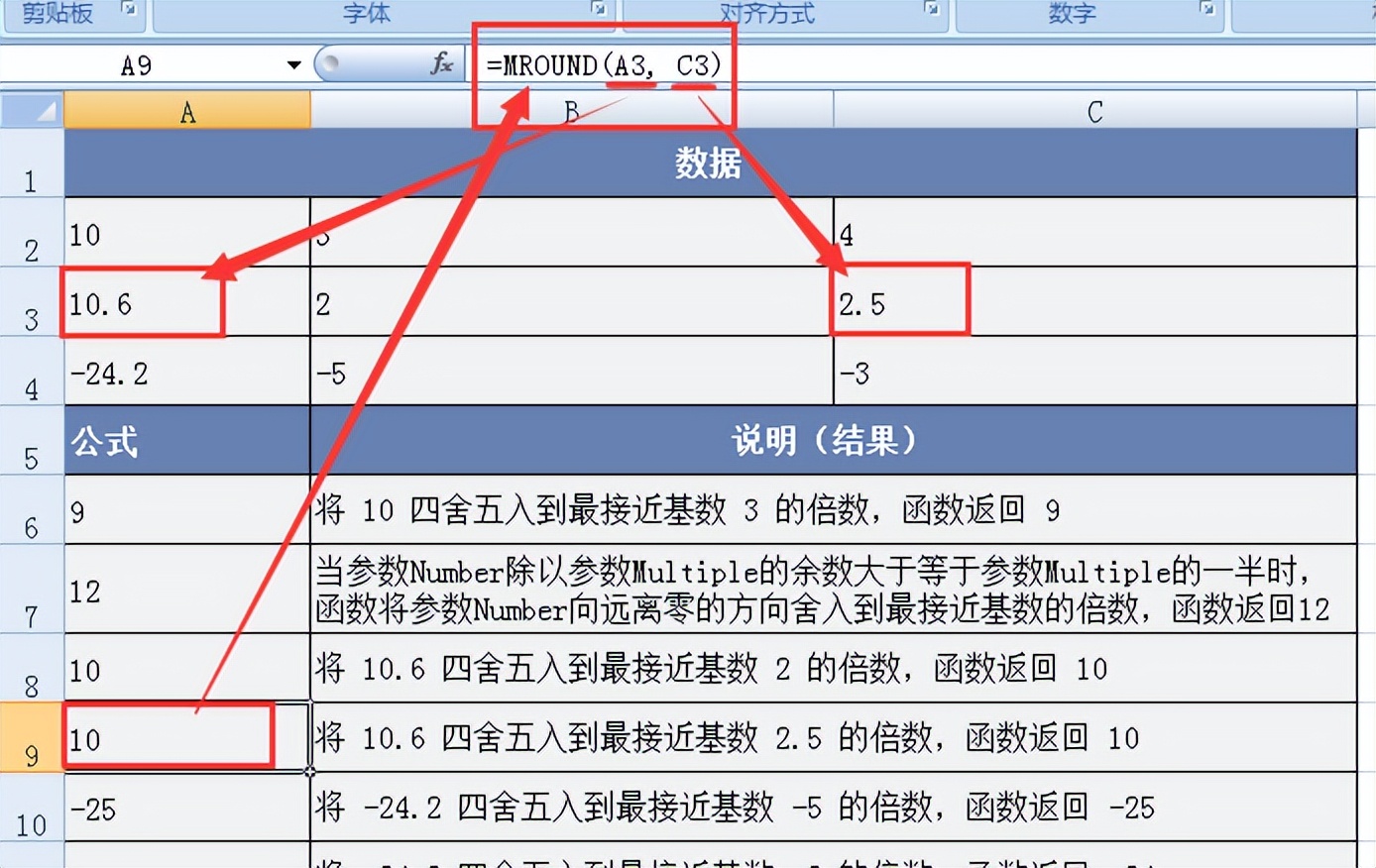Select row 4 header
The image size is (1376, 868).
click(x=32, y=372)
